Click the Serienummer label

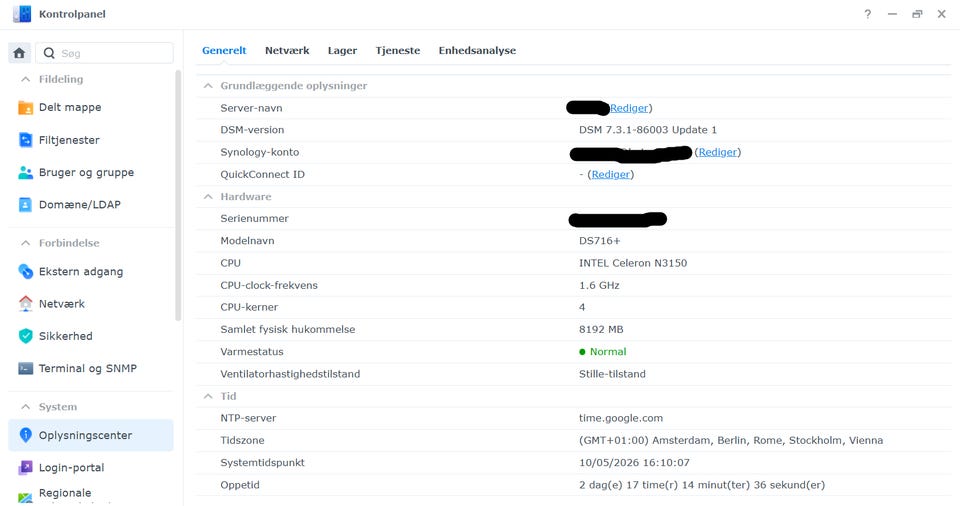pos(254,219)
